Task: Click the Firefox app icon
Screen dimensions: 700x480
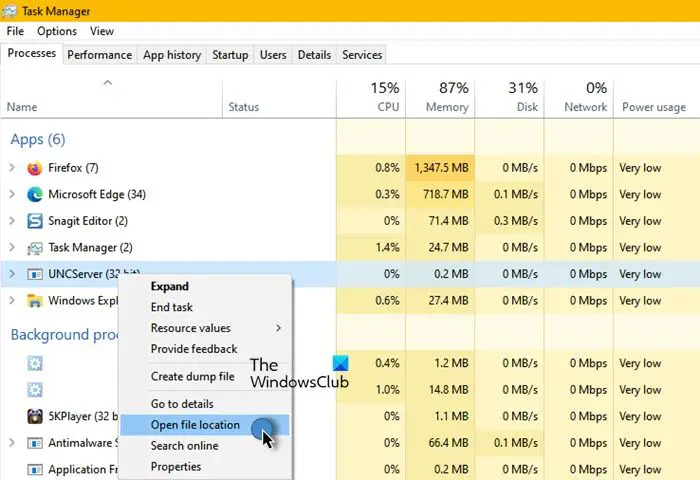Action: tap(35, 168)
